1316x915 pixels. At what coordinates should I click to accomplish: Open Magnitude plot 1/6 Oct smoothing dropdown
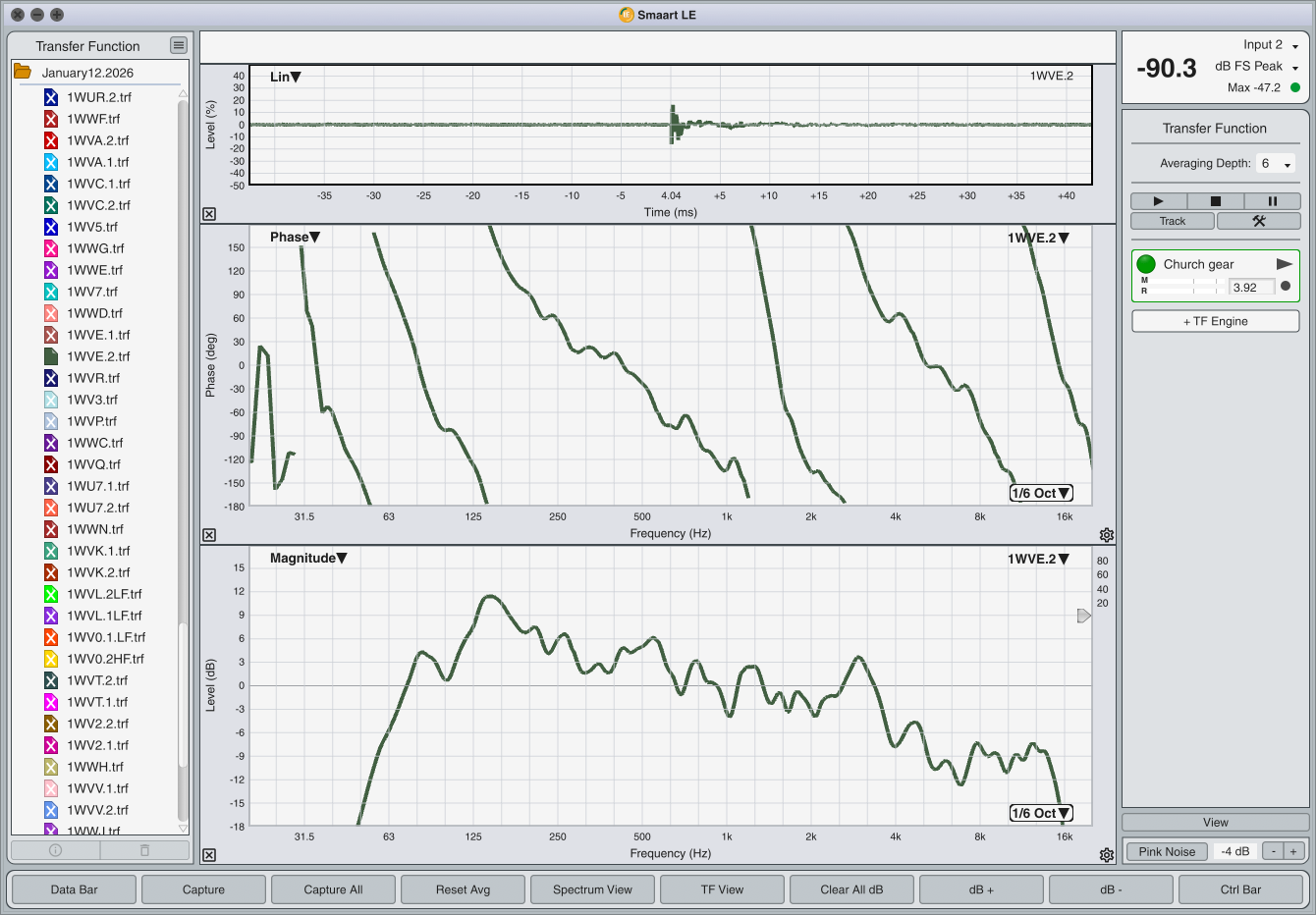1041,813
